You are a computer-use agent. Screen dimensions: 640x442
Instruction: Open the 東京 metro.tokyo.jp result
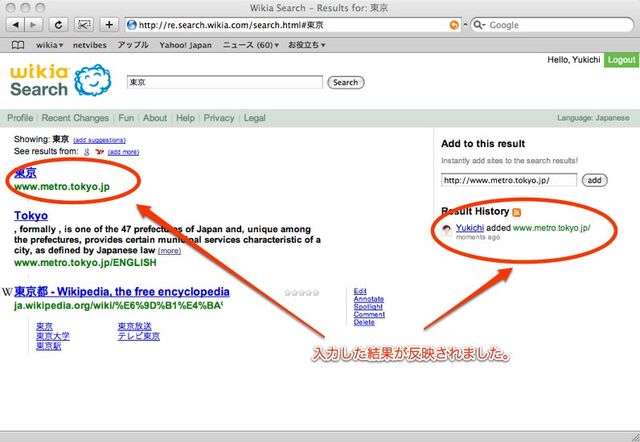click(x=25, y=173)
